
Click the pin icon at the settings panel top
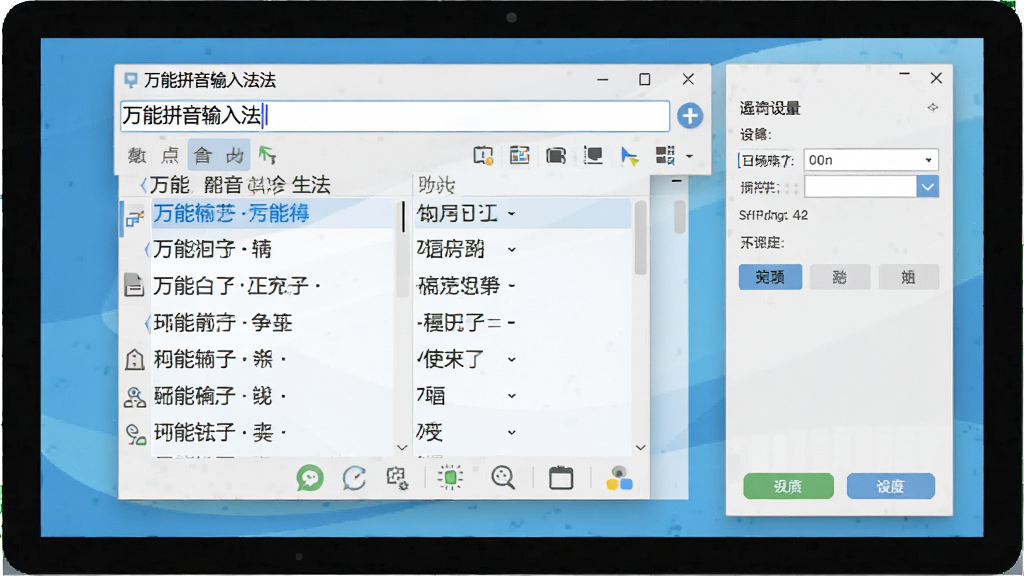[x=933, y=107]
